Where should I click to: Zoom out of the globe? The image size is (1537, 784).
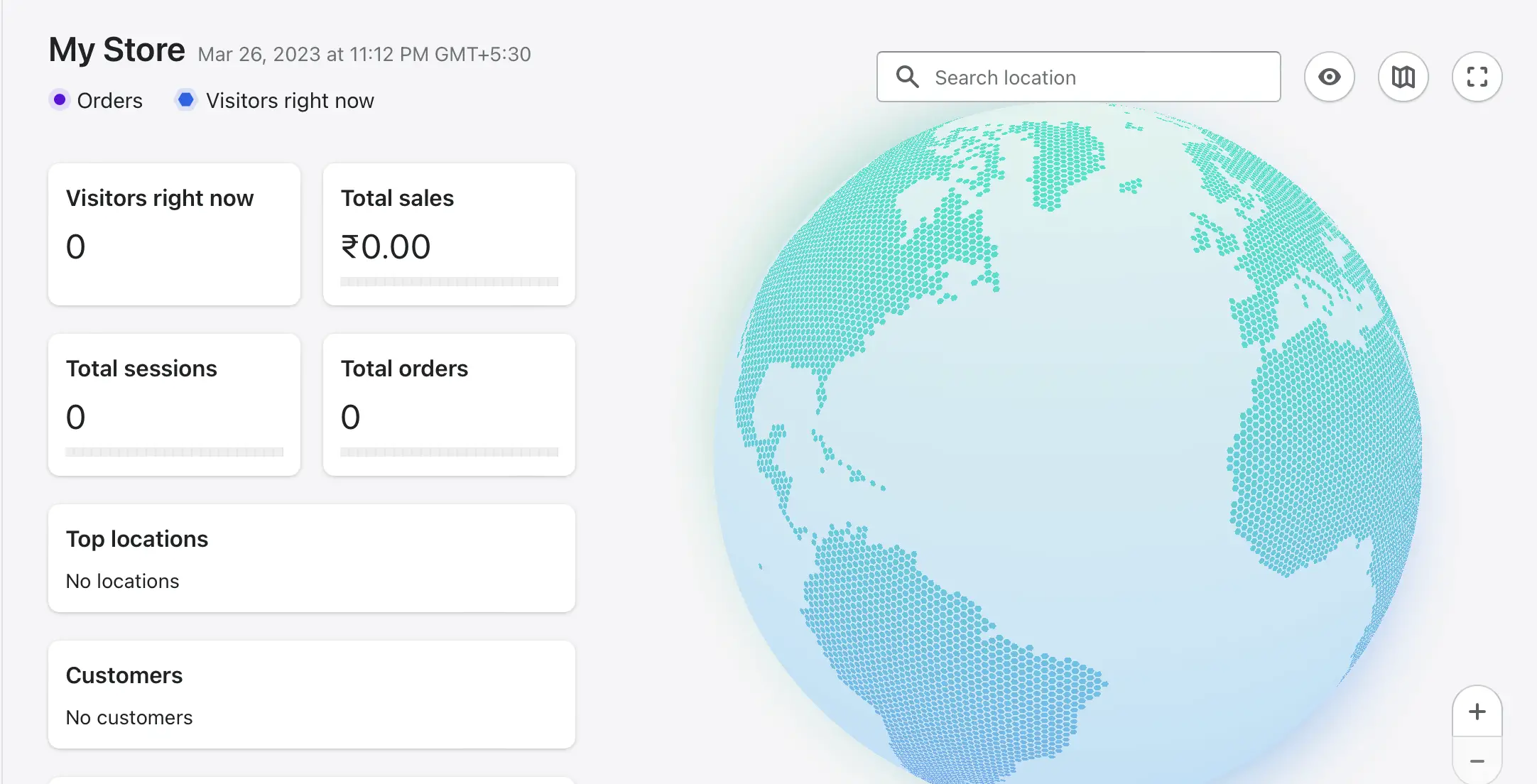point(1477,761)
